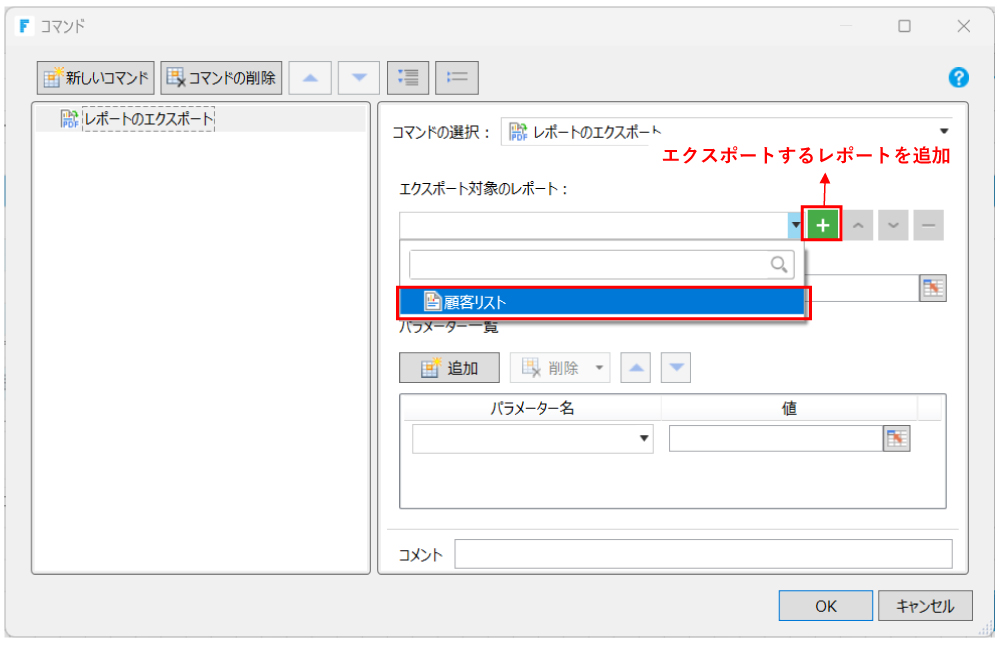Move report up in export list
The height and width of the screenshot is (645, 1000).
pyautogui.click(x=859, y=226)
